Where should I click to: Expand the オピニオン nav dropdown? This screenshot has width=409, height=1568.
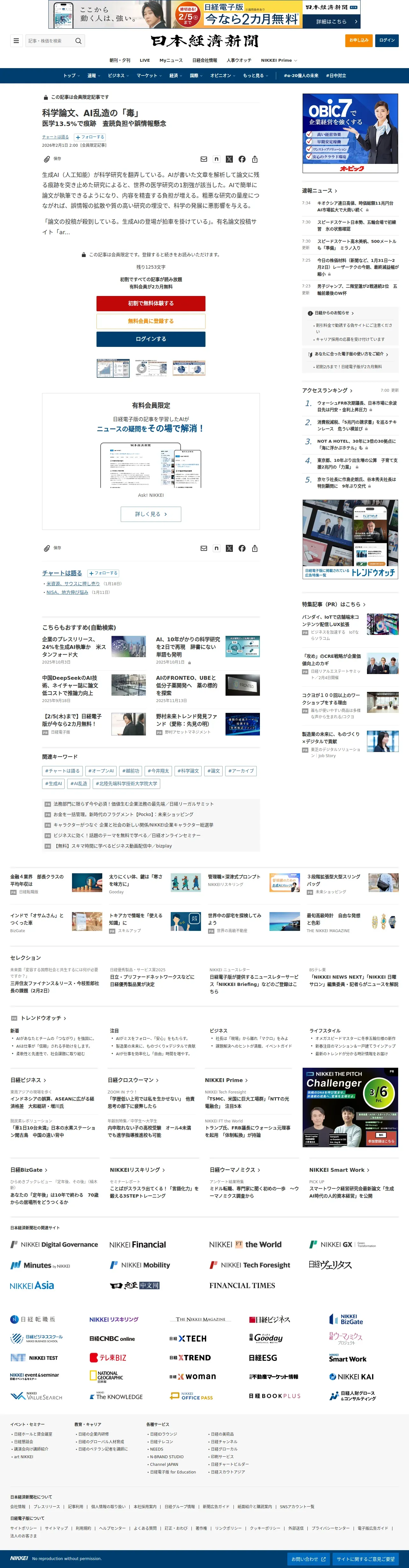tap(223, 75)
